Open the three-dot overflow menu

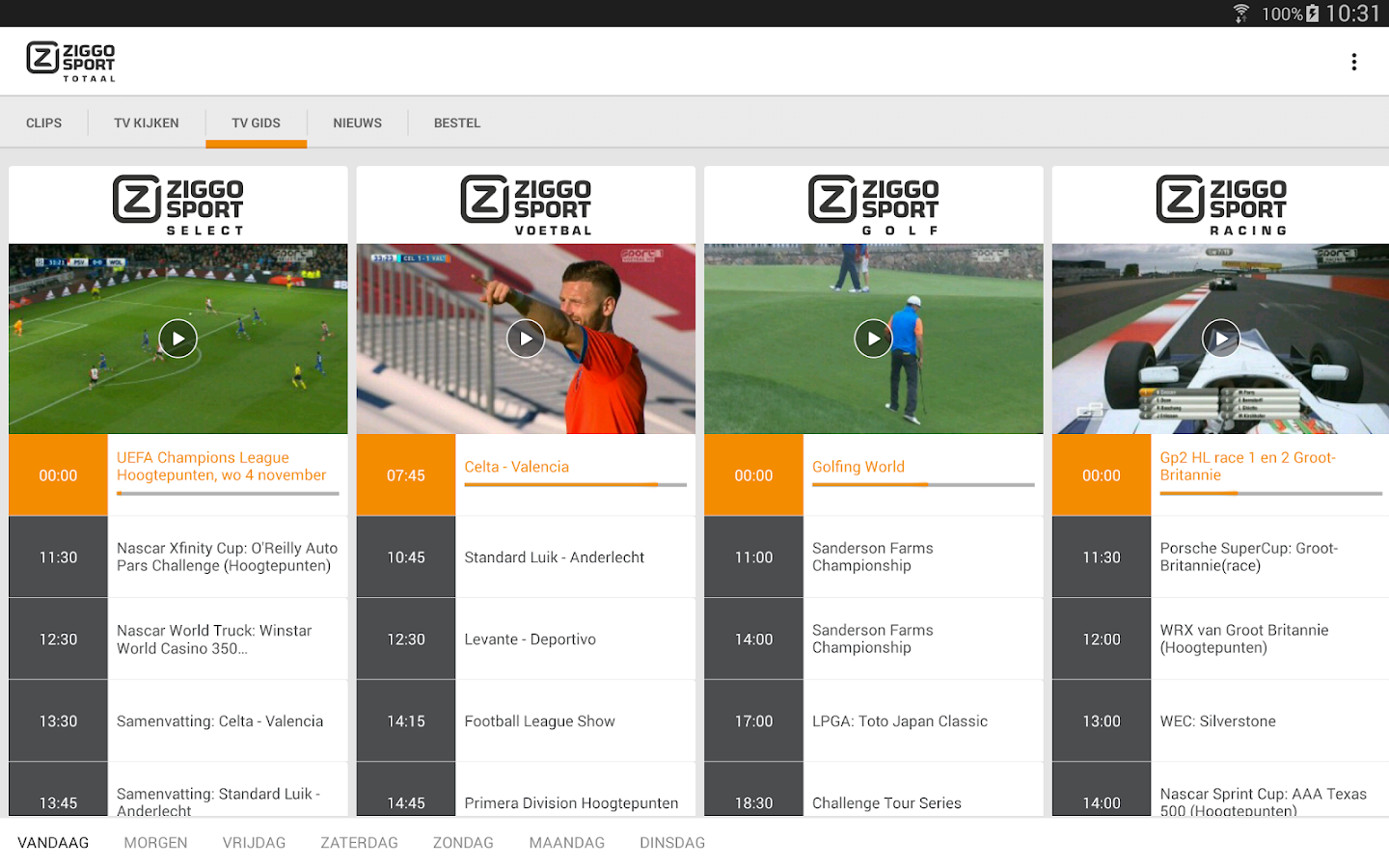tap(1353, 62)
